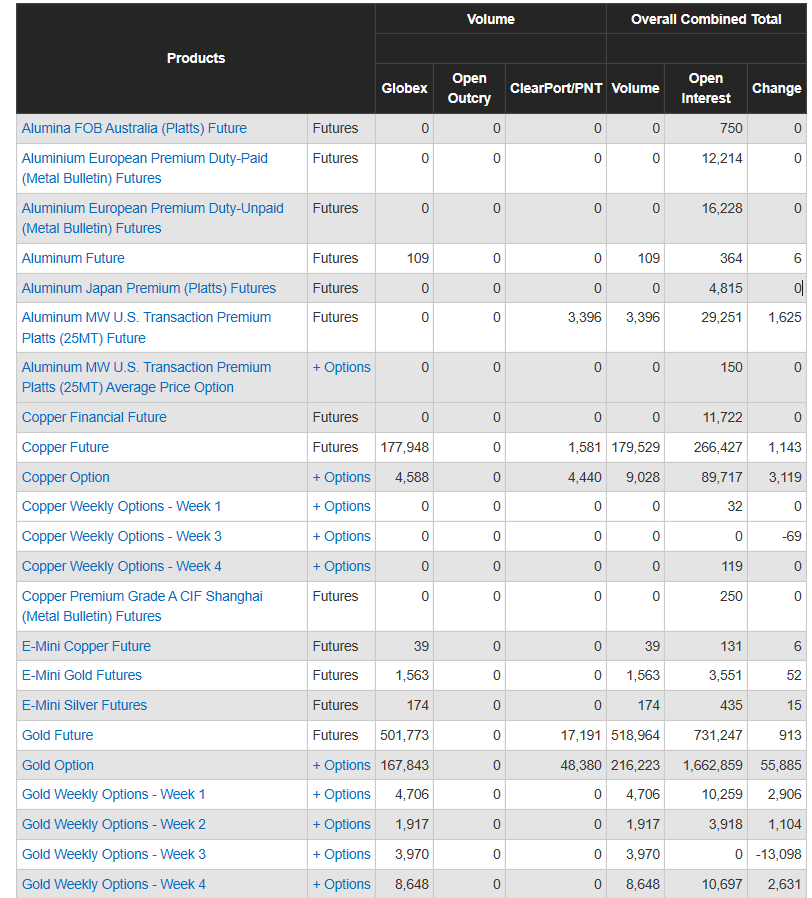Expand + Options for Gold Weekly Options Week 4
812x898 pixels.
click(x=341, y=884)
